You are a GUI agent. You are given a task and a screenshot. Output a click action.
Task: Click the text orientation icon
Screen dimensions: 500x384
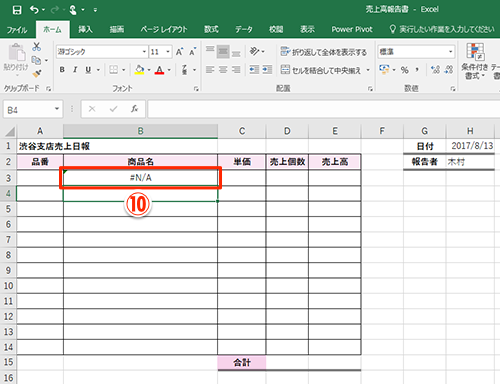[x=254, y=51]
